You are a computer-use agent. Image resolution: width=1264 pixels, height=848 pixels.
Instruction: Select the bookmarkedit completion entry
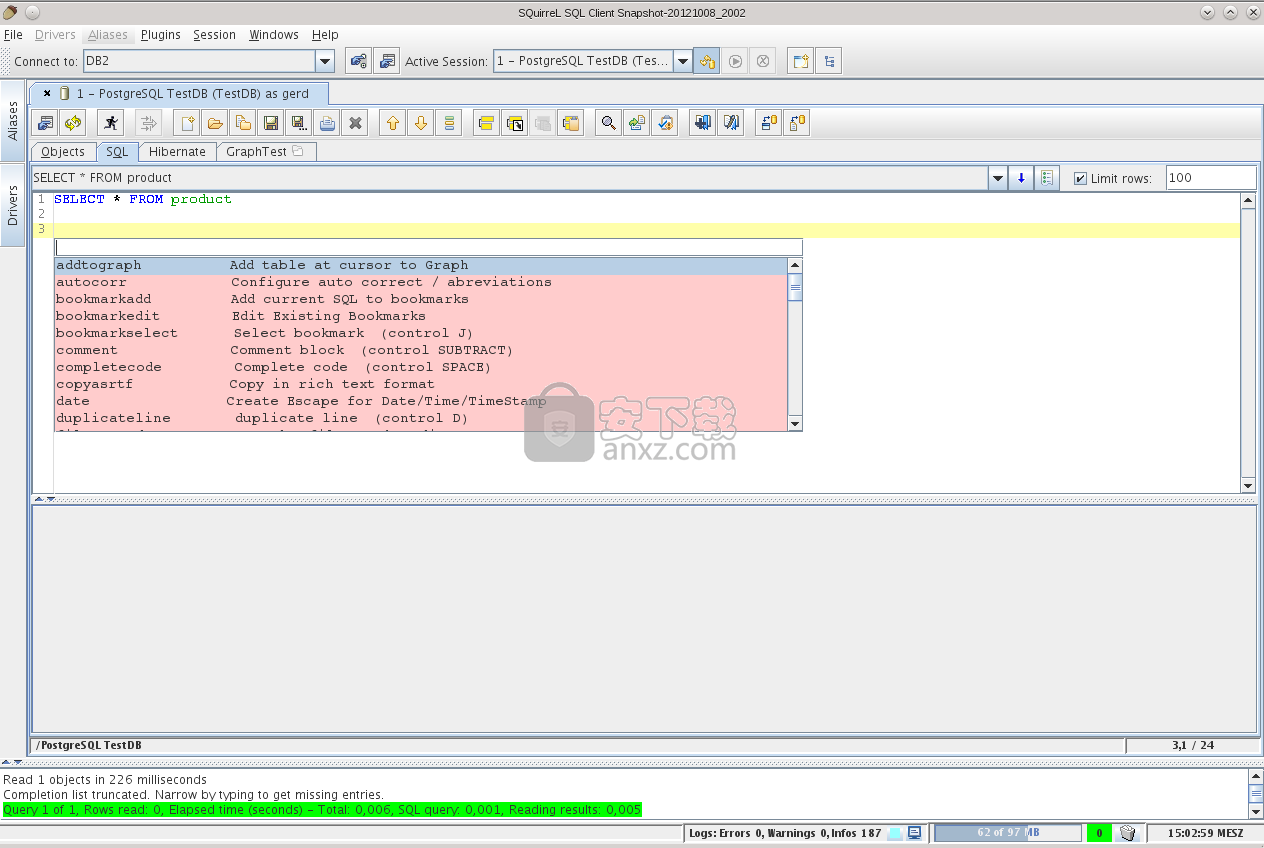point(421,317)
